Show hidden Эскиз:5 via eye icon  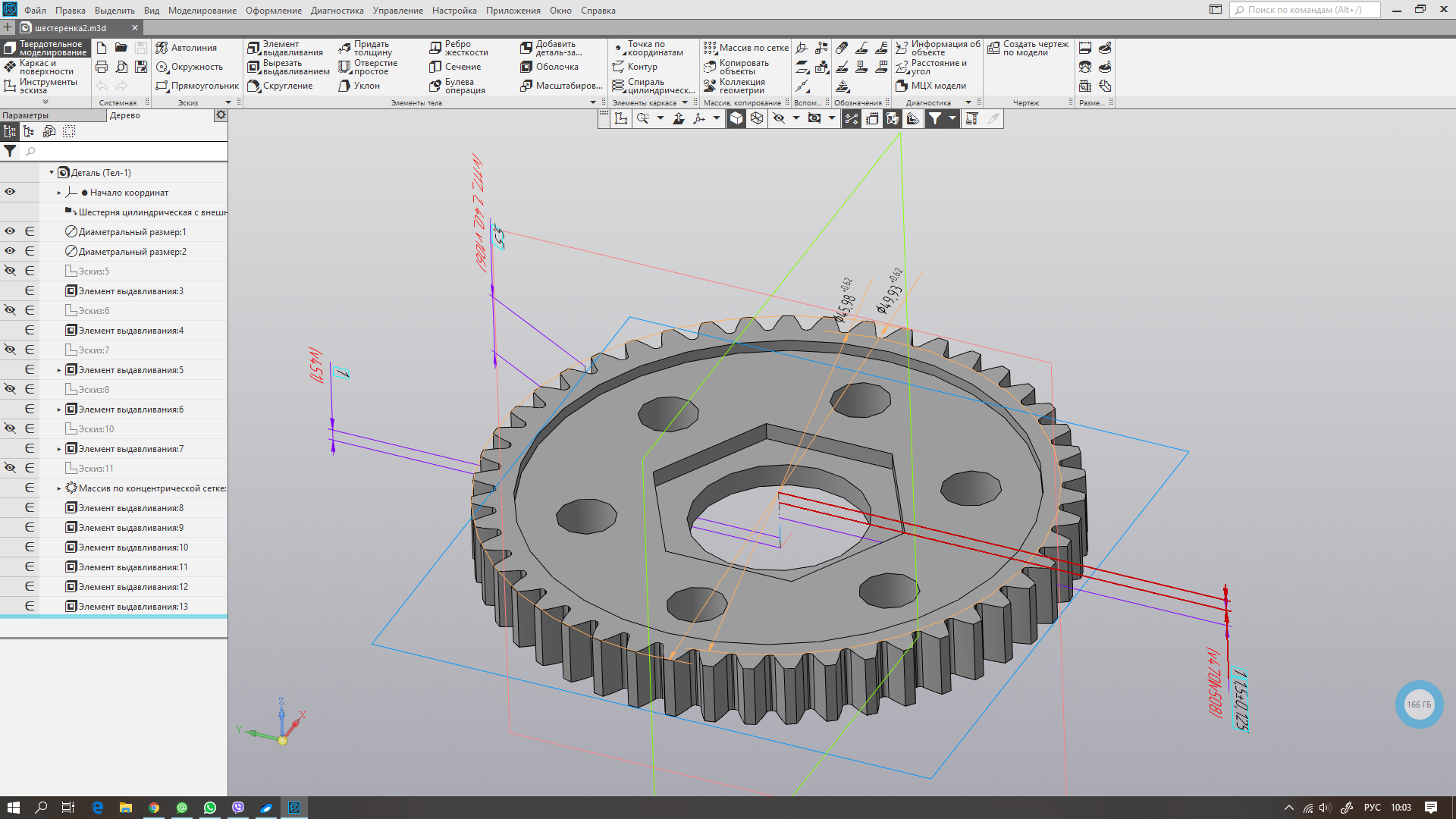point(10,271)
